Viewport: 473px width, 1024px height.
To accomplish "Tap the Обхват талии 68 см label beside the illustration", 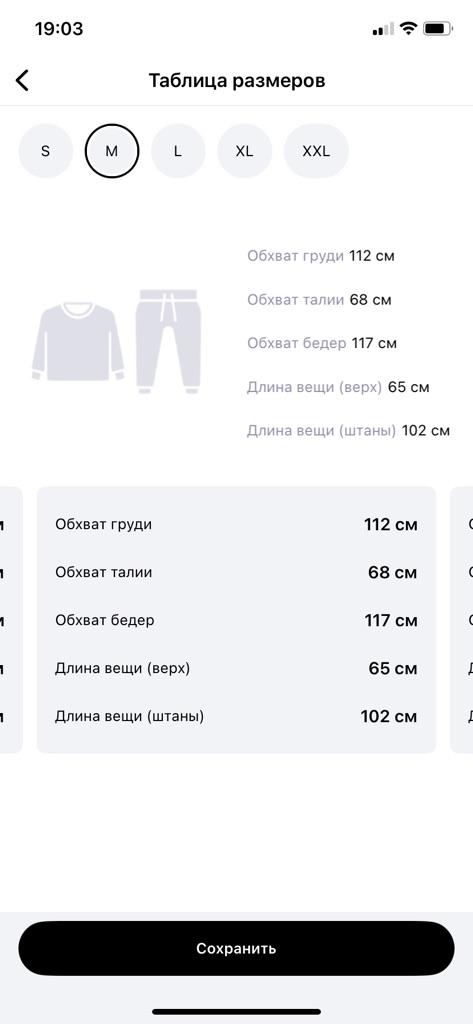I will (319, 300).
